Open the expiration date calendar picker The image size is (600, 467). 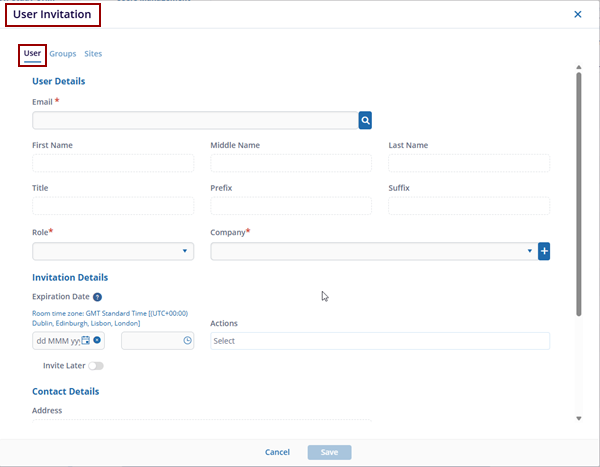86,341
